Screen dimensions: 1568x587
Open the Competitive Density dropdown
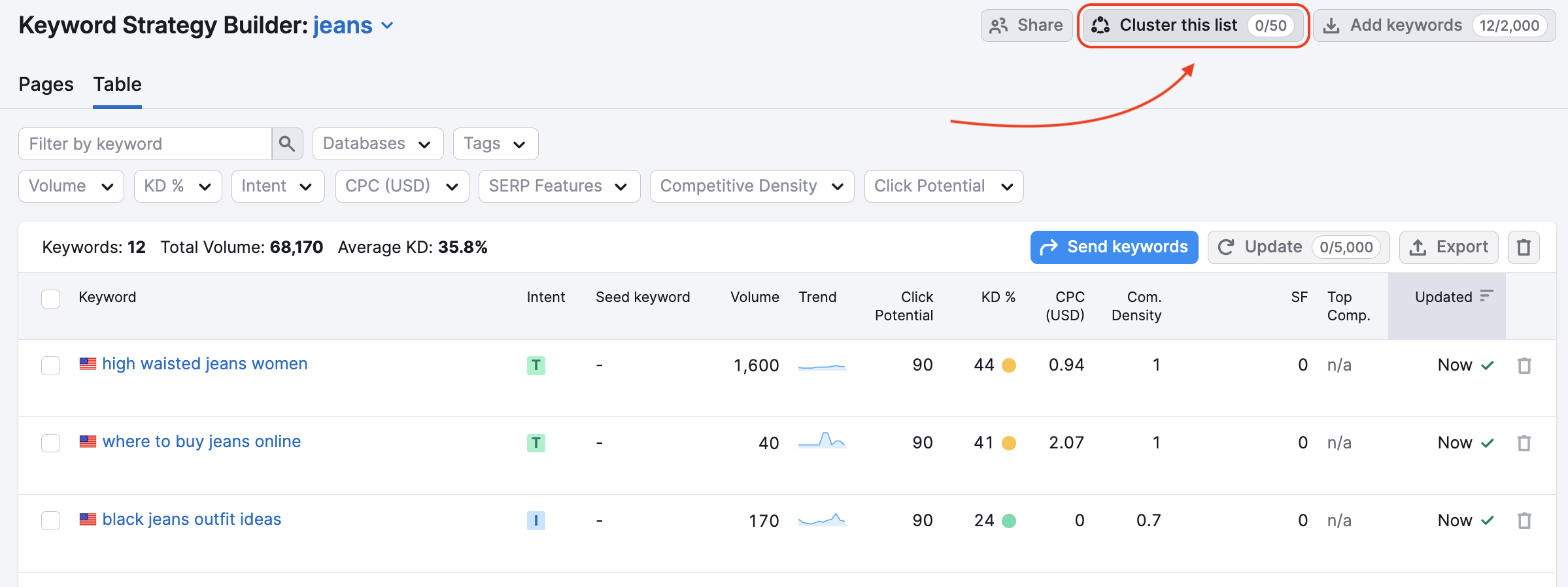(x=751, y=186)
